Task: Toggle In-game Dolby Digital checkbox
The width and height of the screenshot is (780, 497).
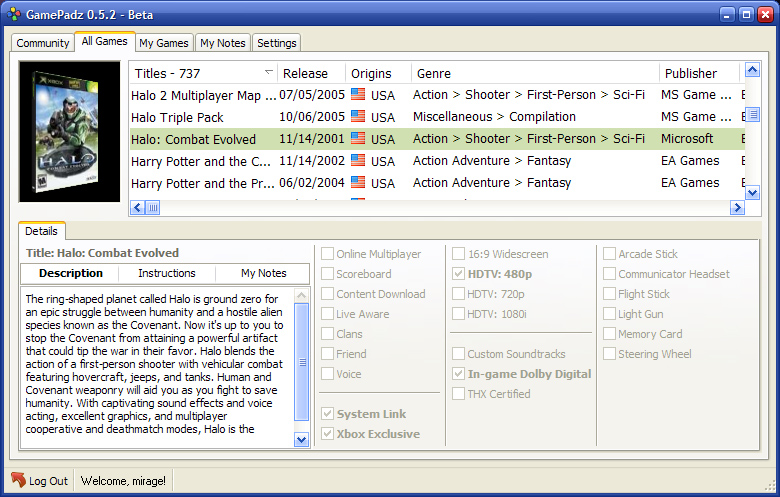Action: coord(459,374)
